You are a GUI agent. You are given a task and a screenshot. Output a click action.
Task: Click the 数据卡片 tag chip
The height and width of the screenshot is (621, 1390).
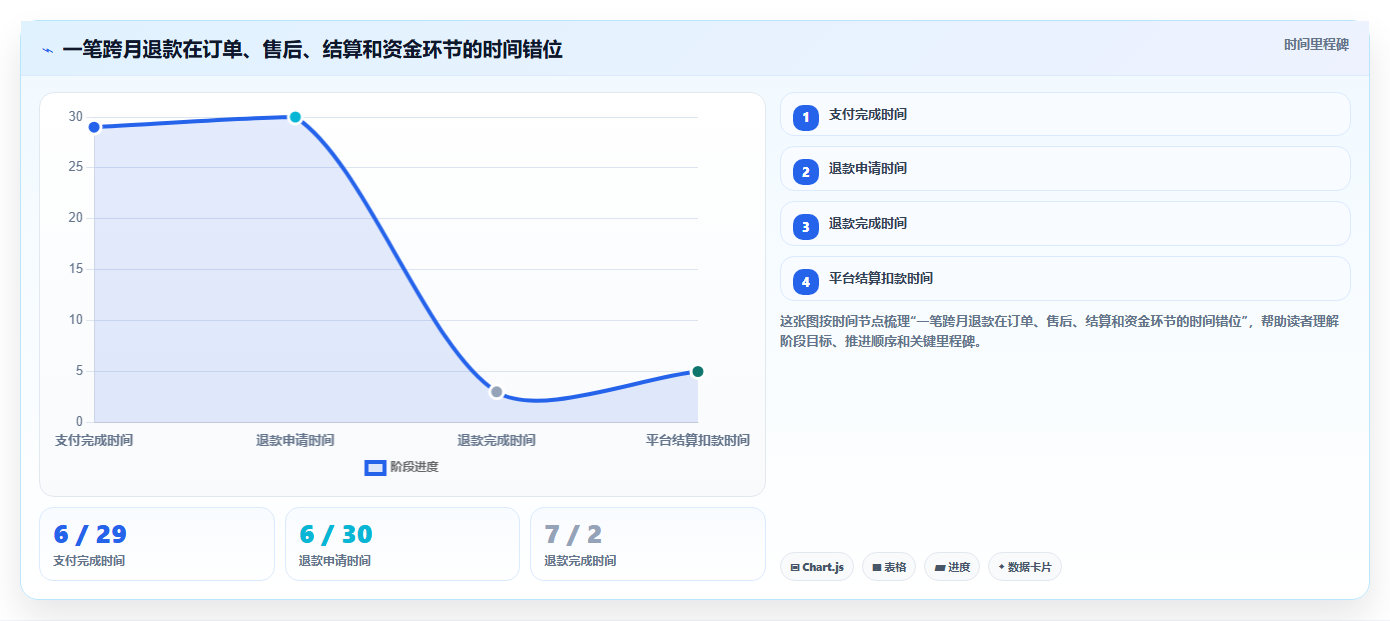tap(1025, 567)
